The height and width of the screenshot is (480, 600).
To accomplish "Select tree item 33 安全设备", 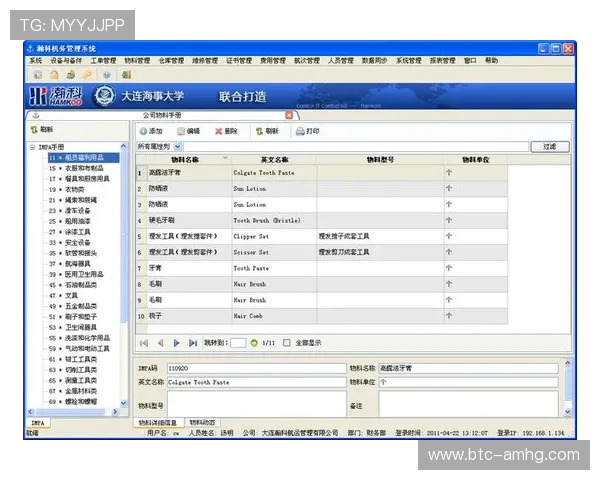I will coord(70,243).
